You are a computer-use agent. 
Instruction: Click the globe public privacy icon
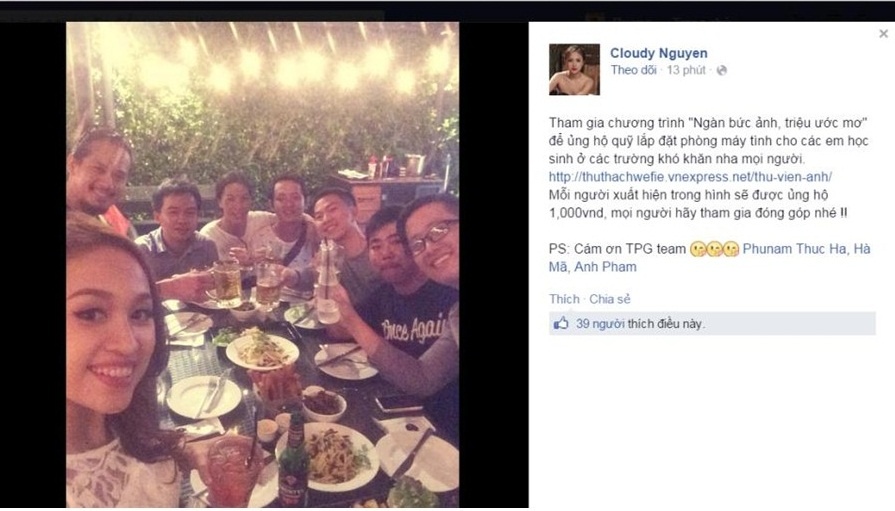coord(721,70)
